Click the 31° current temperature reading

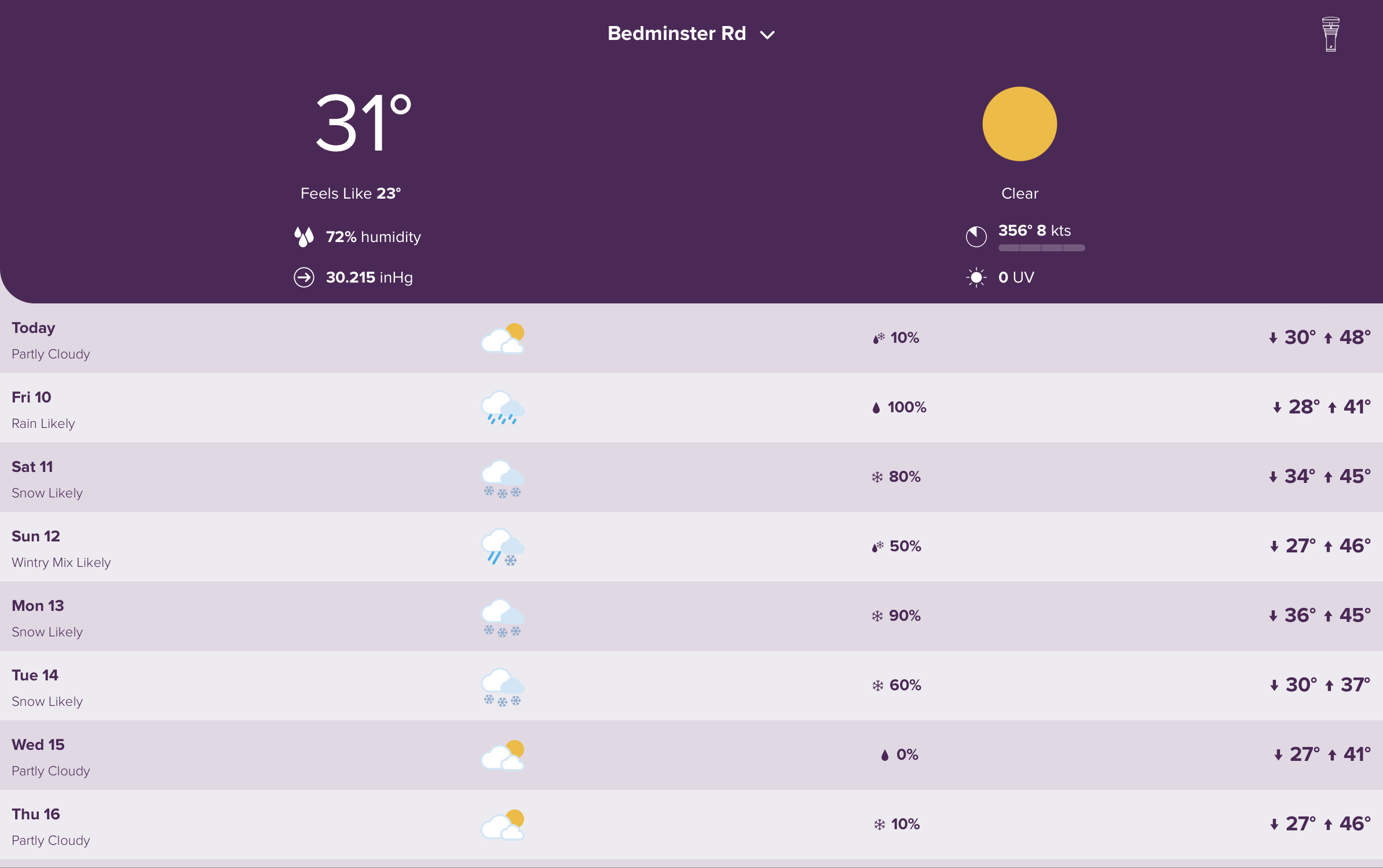[x=363, y=123]
